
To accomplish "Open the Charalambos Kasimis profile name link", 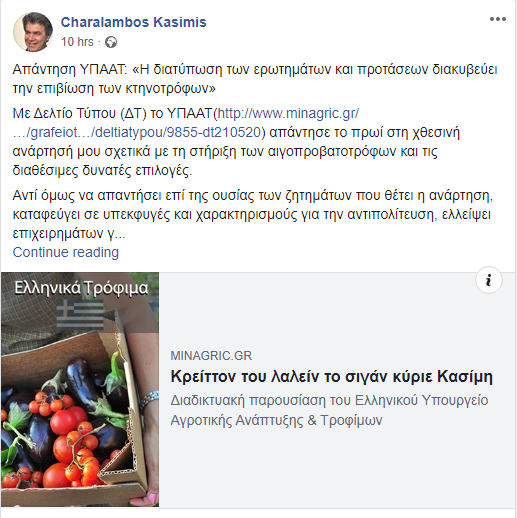I will (134, 22).
